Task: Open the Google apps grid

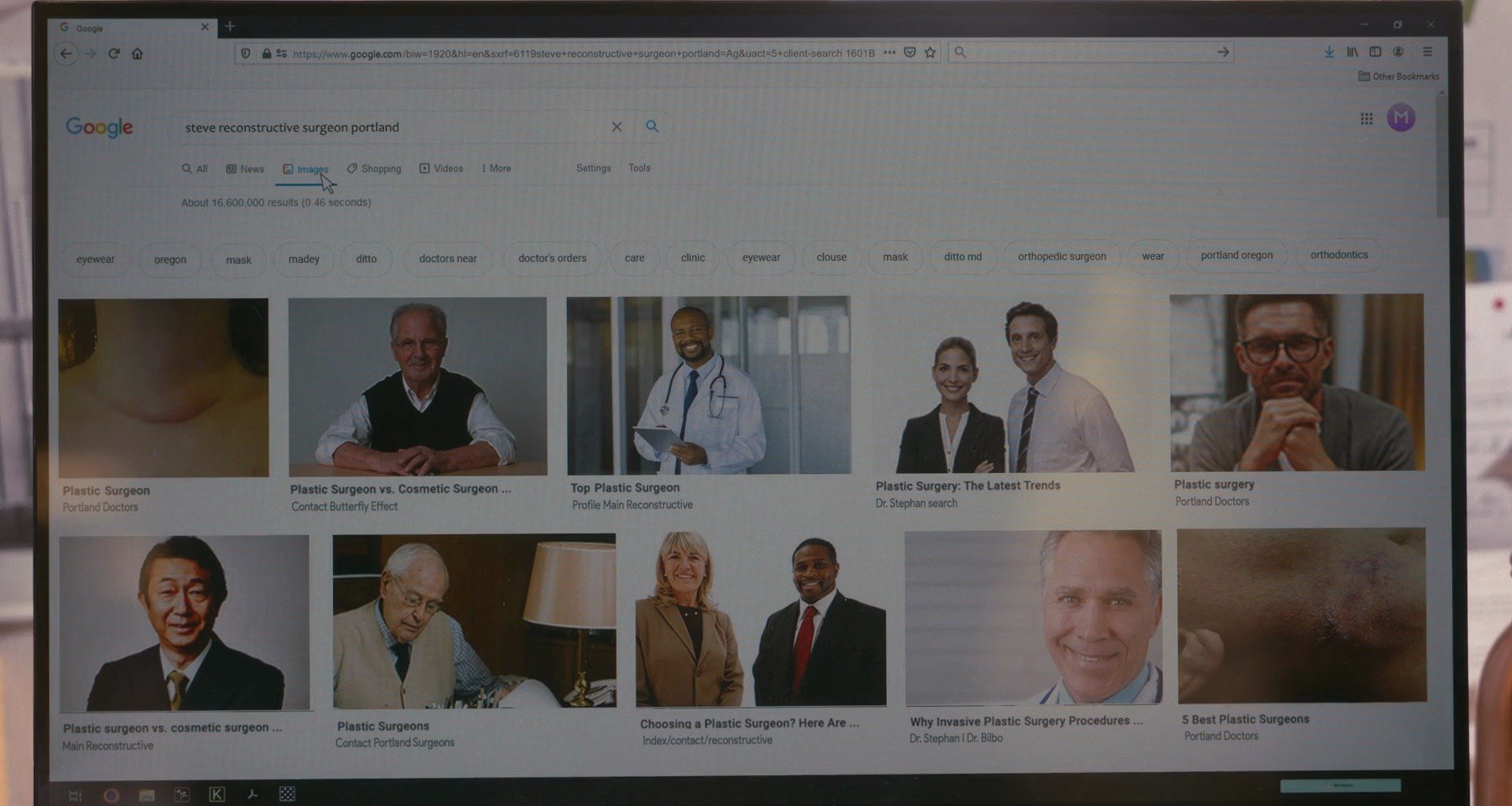Action: [x=1366, y=119]
